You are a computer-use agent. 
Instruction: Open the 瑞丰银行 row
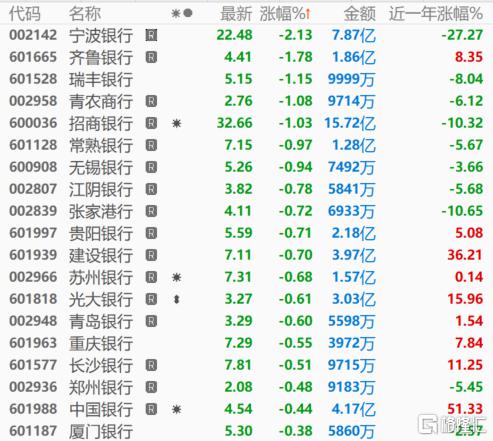click(x=246, y=79)
